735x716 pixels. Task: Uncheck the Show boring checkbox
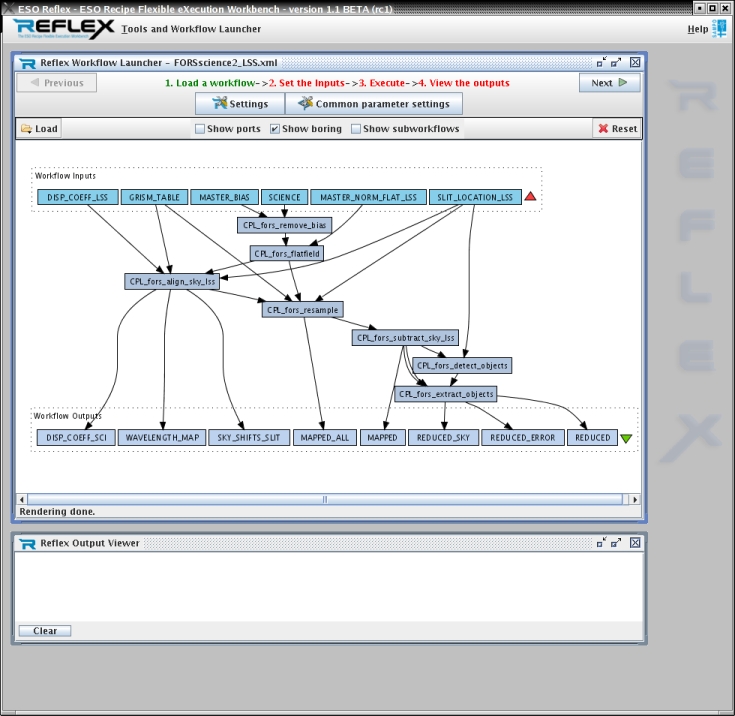pyautogui.click(x=275, y=128)
